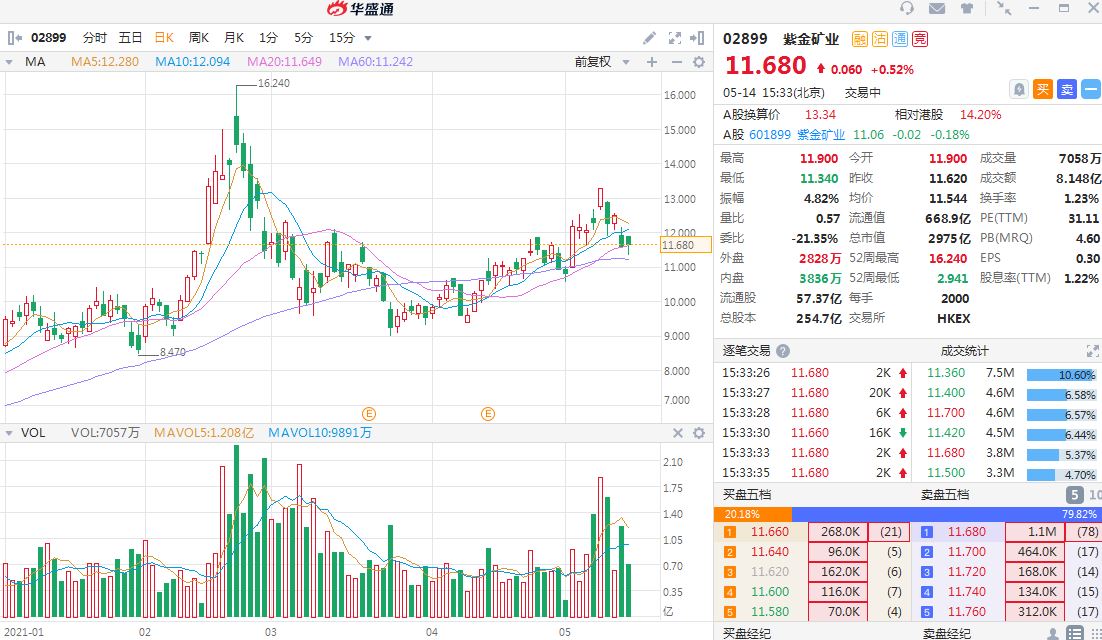The image size is (1102, 640).
Task: Click buy level 5 price 11.580
Action: pos(770,611)
